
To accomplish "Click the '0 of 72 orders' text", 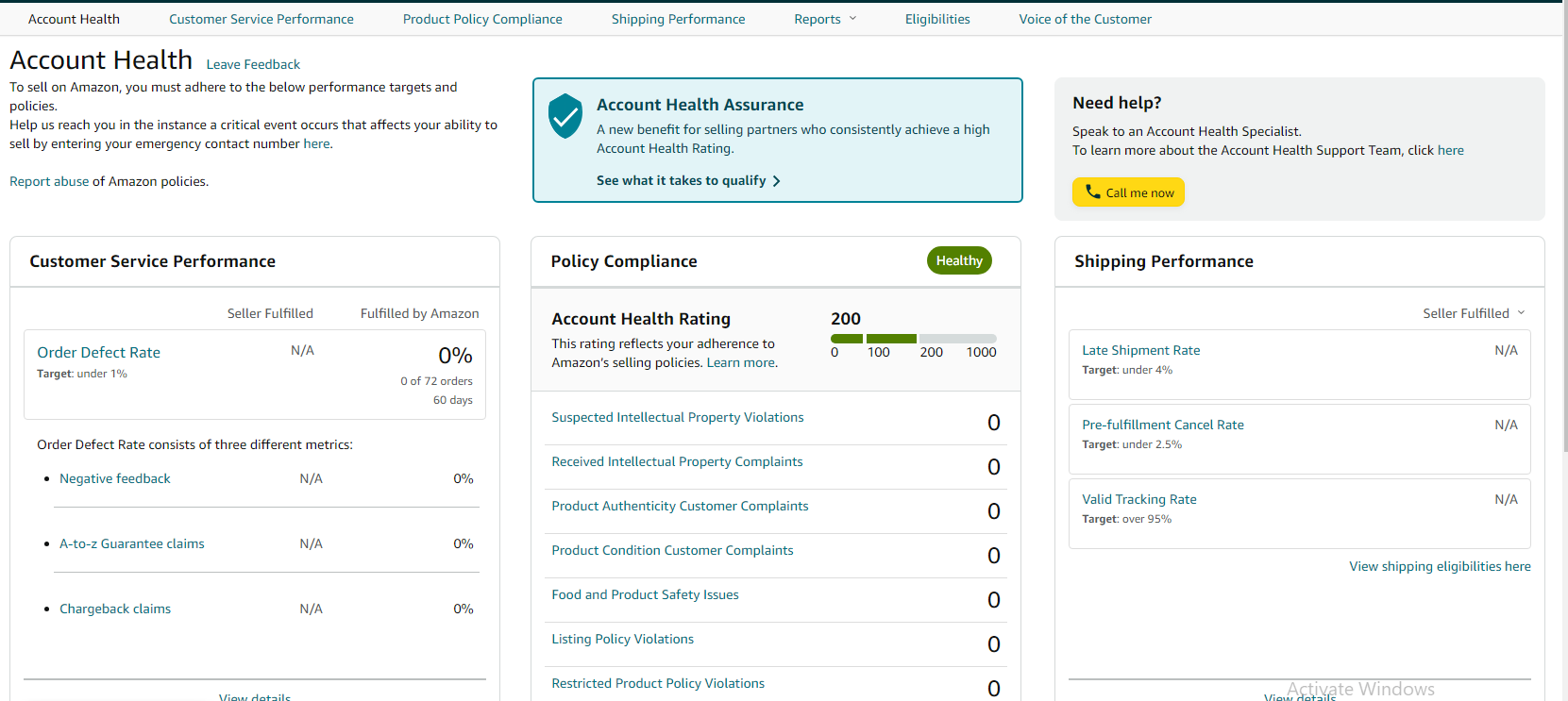I will tap(436, 381).
